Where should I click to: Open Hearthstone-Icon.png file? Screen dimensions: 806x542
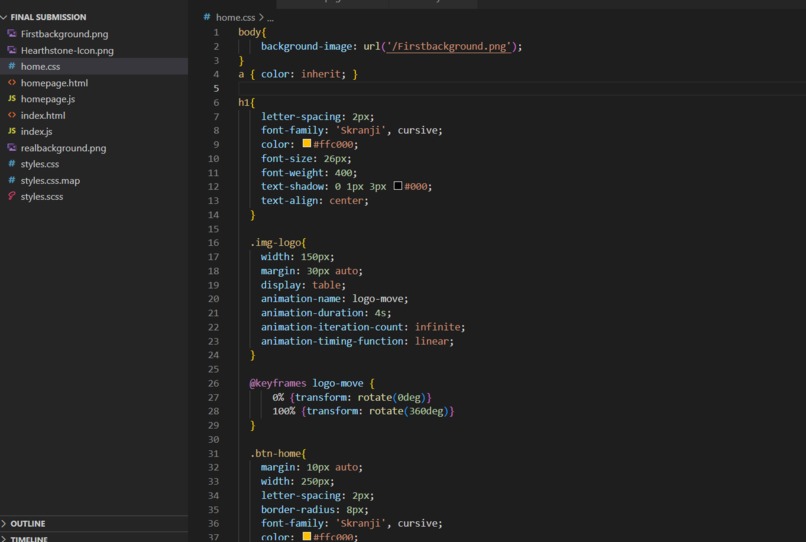pyautogui.click(x=67, y=50)
